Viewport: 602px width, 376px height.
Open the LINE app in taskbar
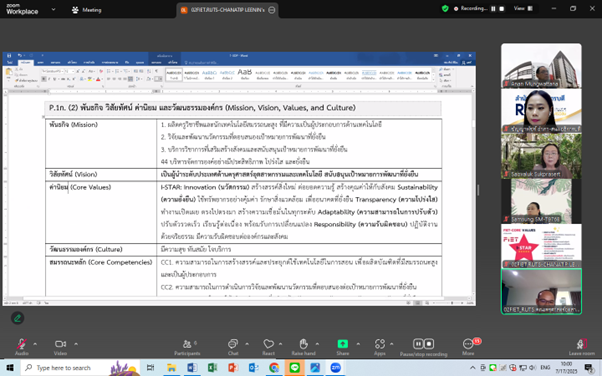(294, 368)
